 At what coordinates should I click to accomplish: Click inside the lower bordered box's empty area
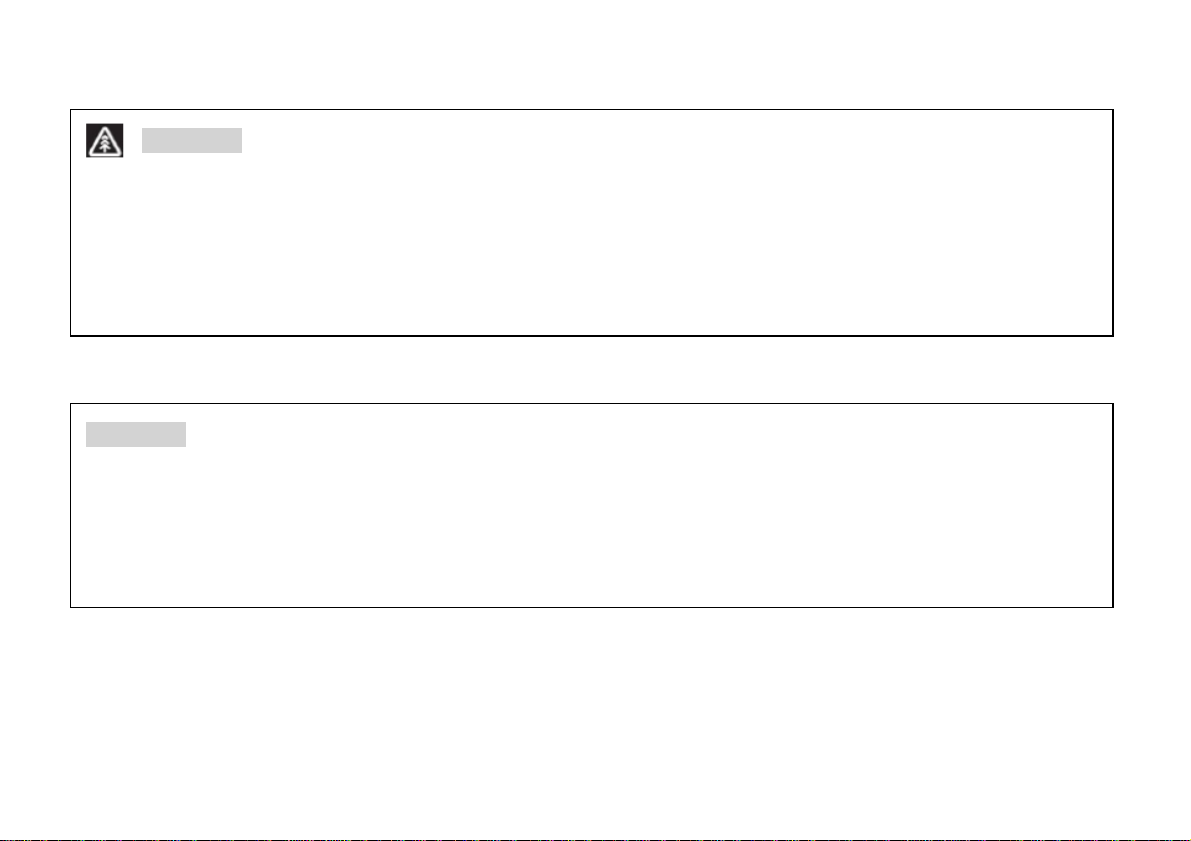591,524
